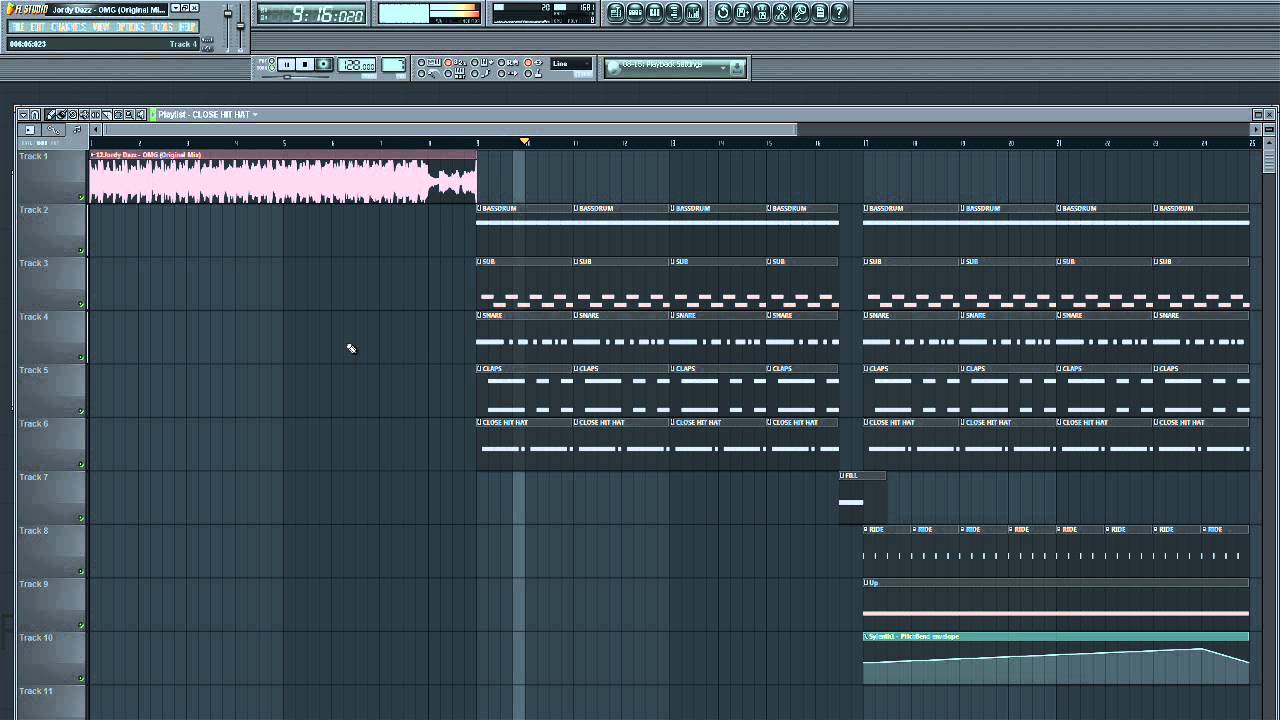Screen dimensions: 1280x720
Task: Pause playback with the pause button
Action: tap(287, 64)
